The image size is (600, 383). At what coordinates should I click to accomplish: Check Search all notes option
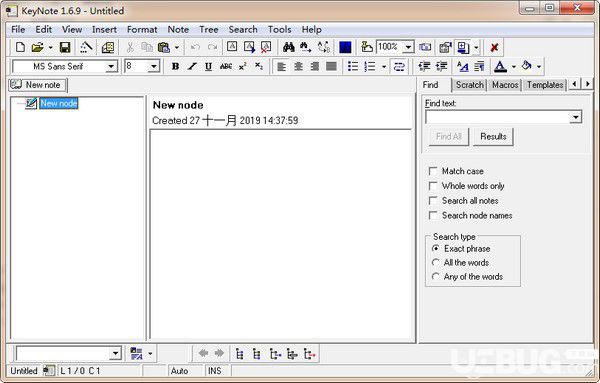click(x=433, y=200)
